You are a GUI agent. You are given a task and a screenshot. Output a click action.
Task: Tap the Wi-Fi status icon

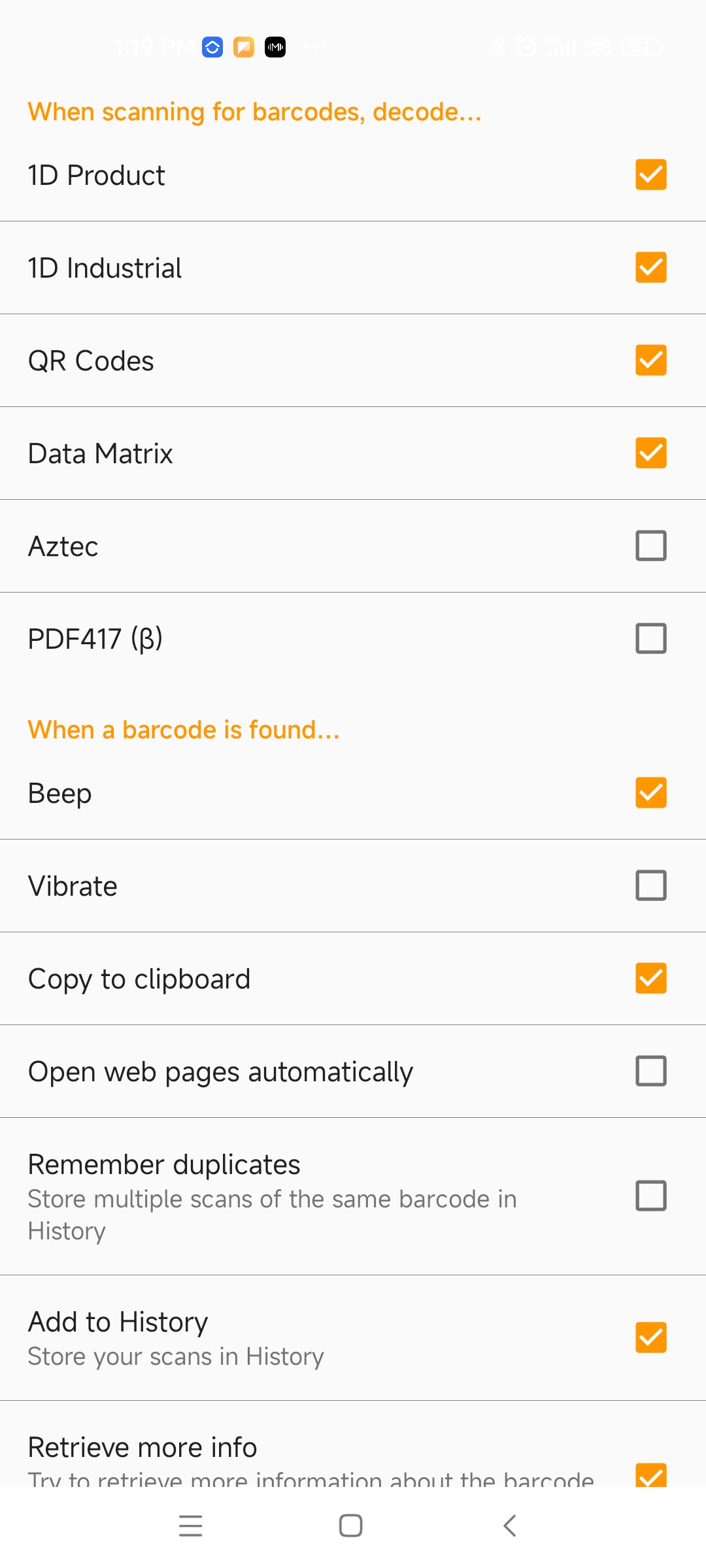click(x=598, y=47)
